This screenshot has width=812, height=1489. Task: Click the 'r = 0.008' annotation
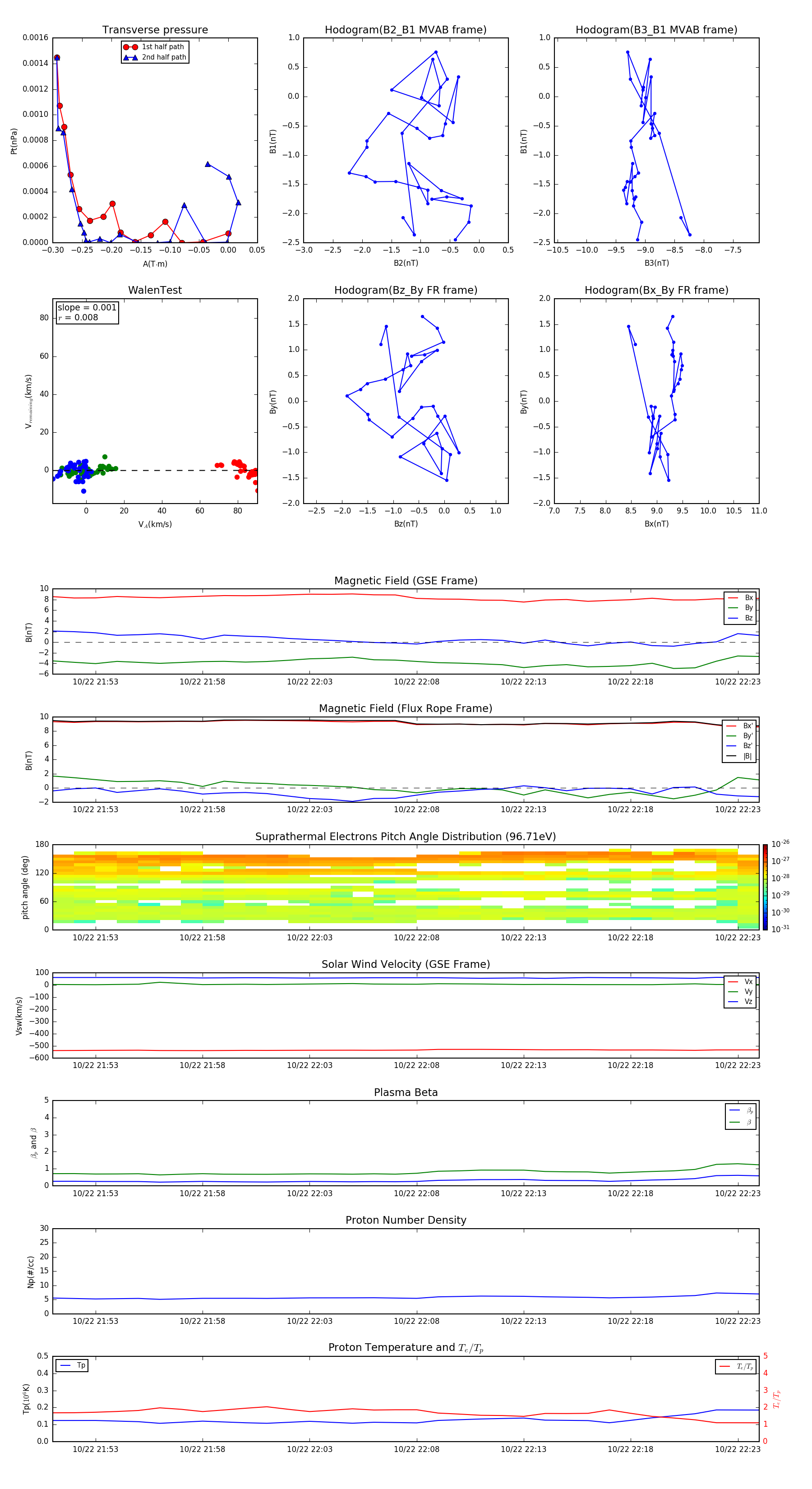click(x=78, y=317)
